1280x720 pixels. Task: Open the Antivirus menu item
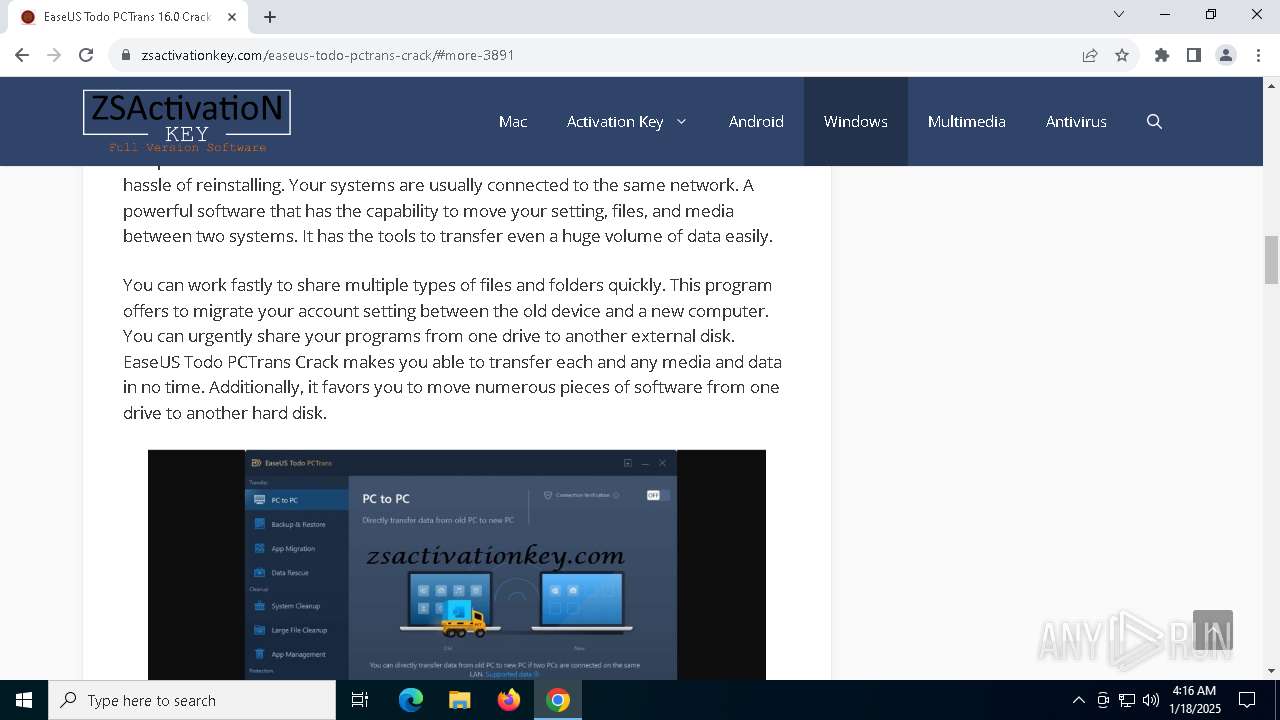1076,121
